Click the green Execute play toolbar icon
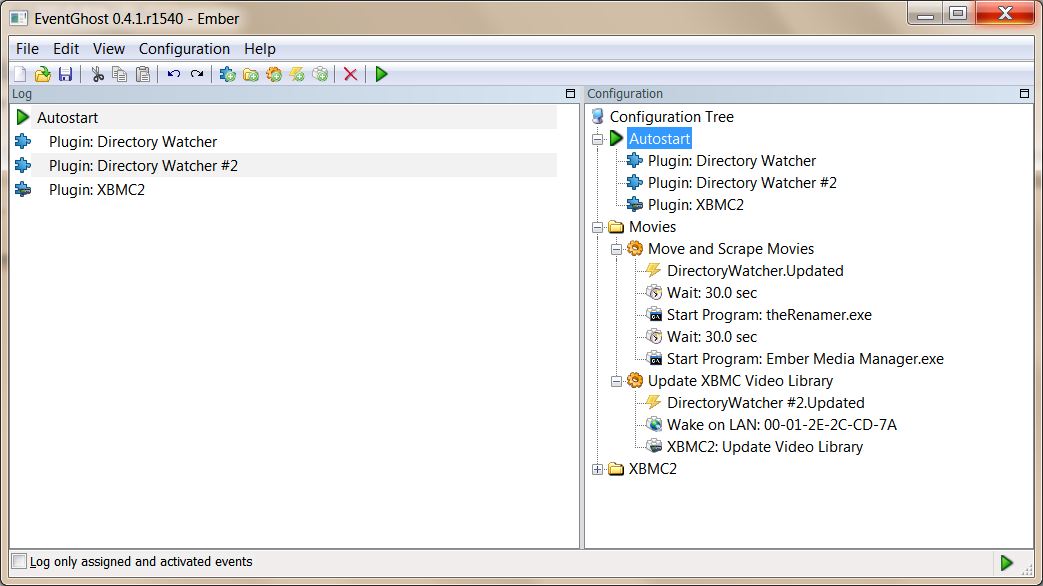 [x=381, y=74]
